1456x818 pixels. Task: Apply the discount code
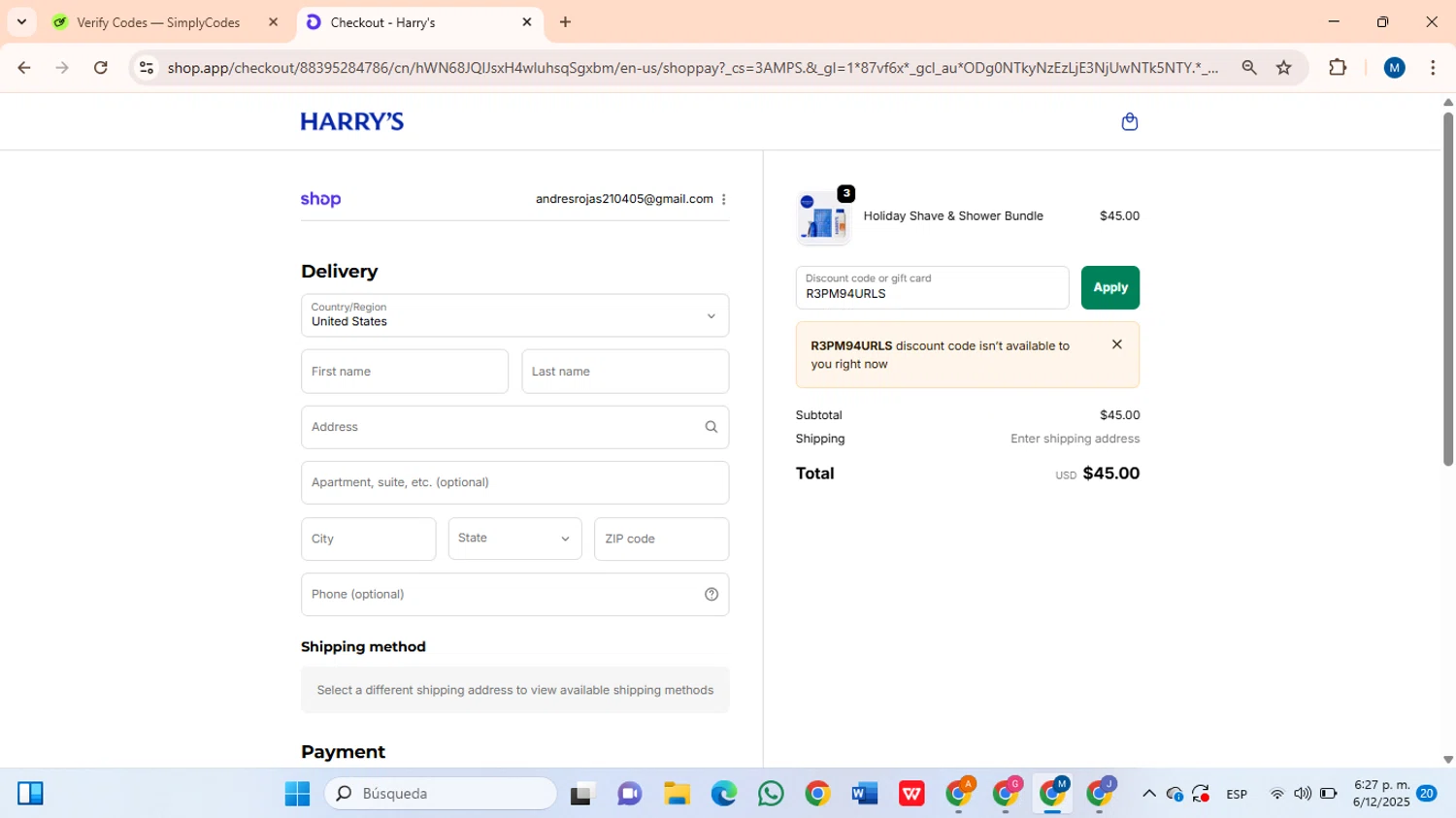pos(1110,287)
